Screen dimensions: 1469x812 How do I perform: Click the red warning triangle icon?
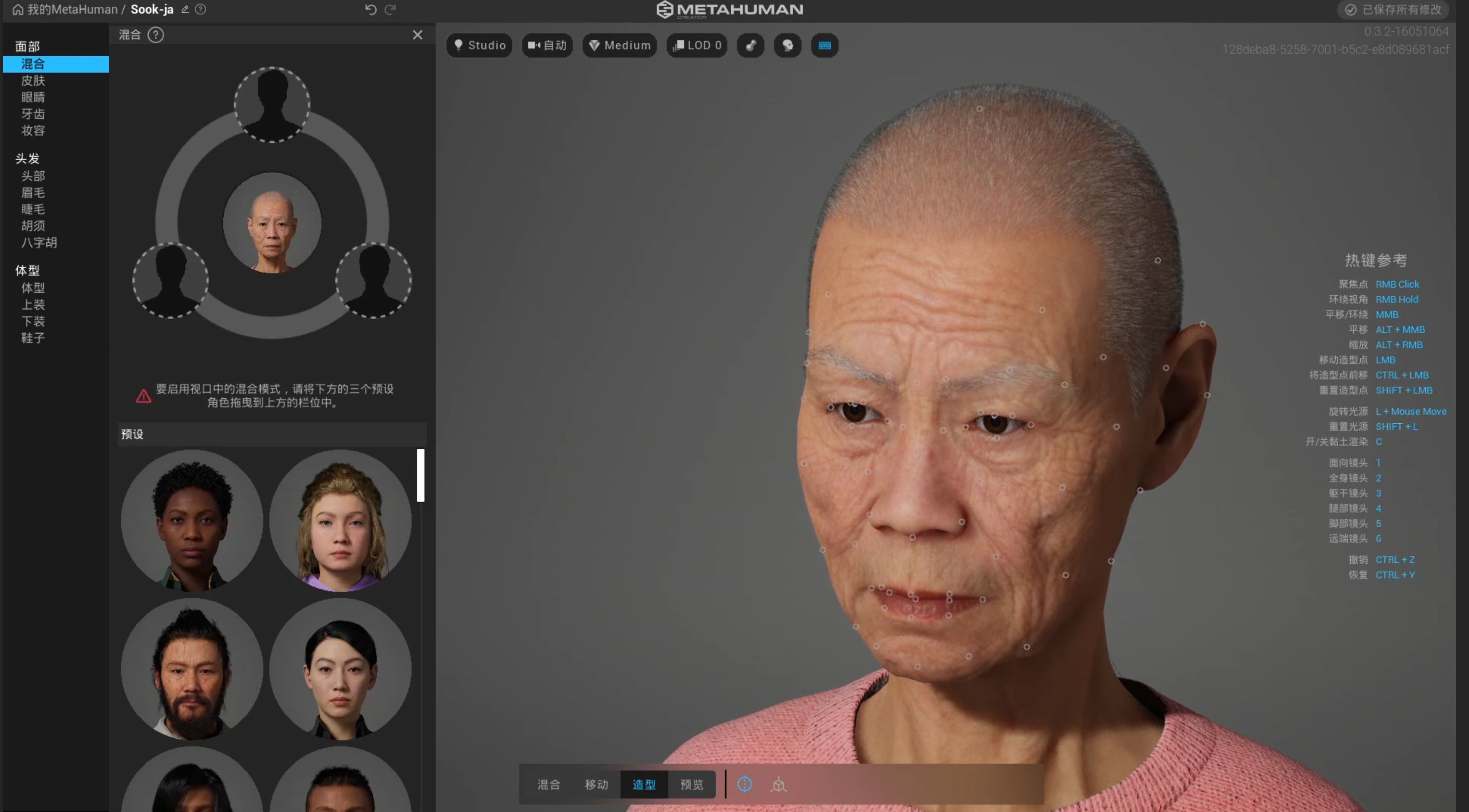[x=144, y=396]
